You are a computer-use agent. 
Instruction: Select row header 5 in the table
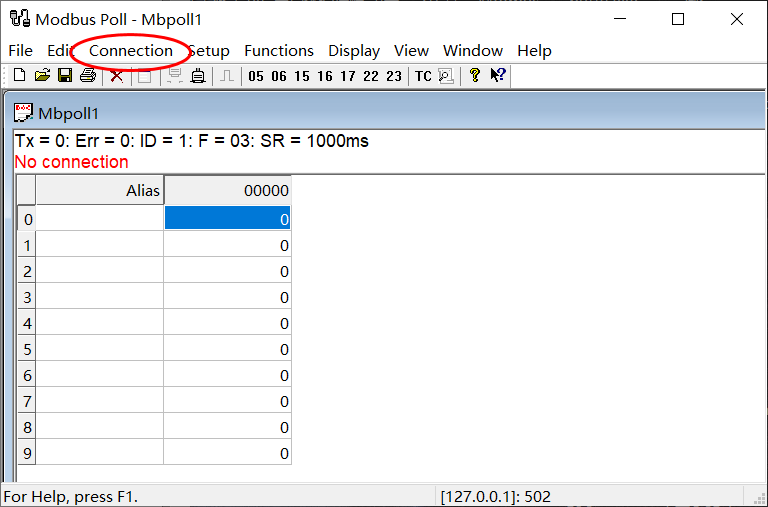(27, 349)
